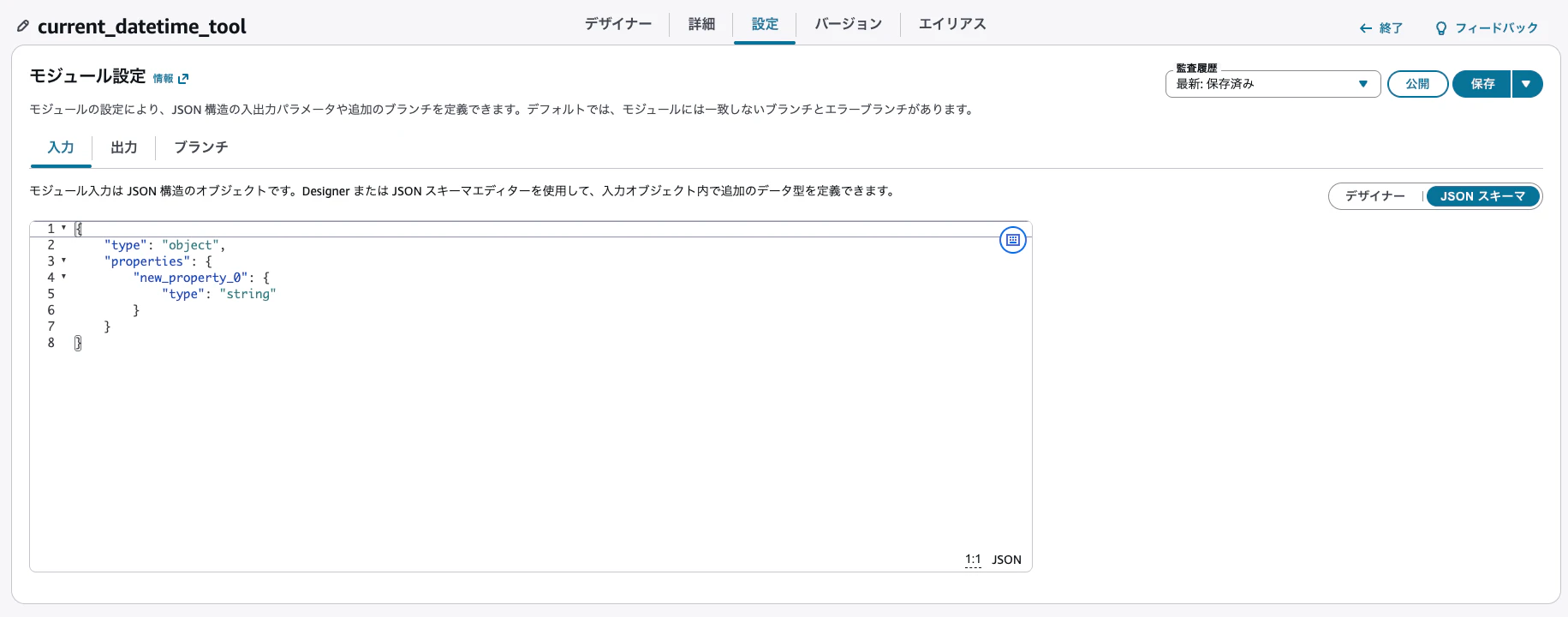Select the JSON スキーマ toggle option
The width and height of the screenshot is (1568, 617).
(x=1482, y=196)
